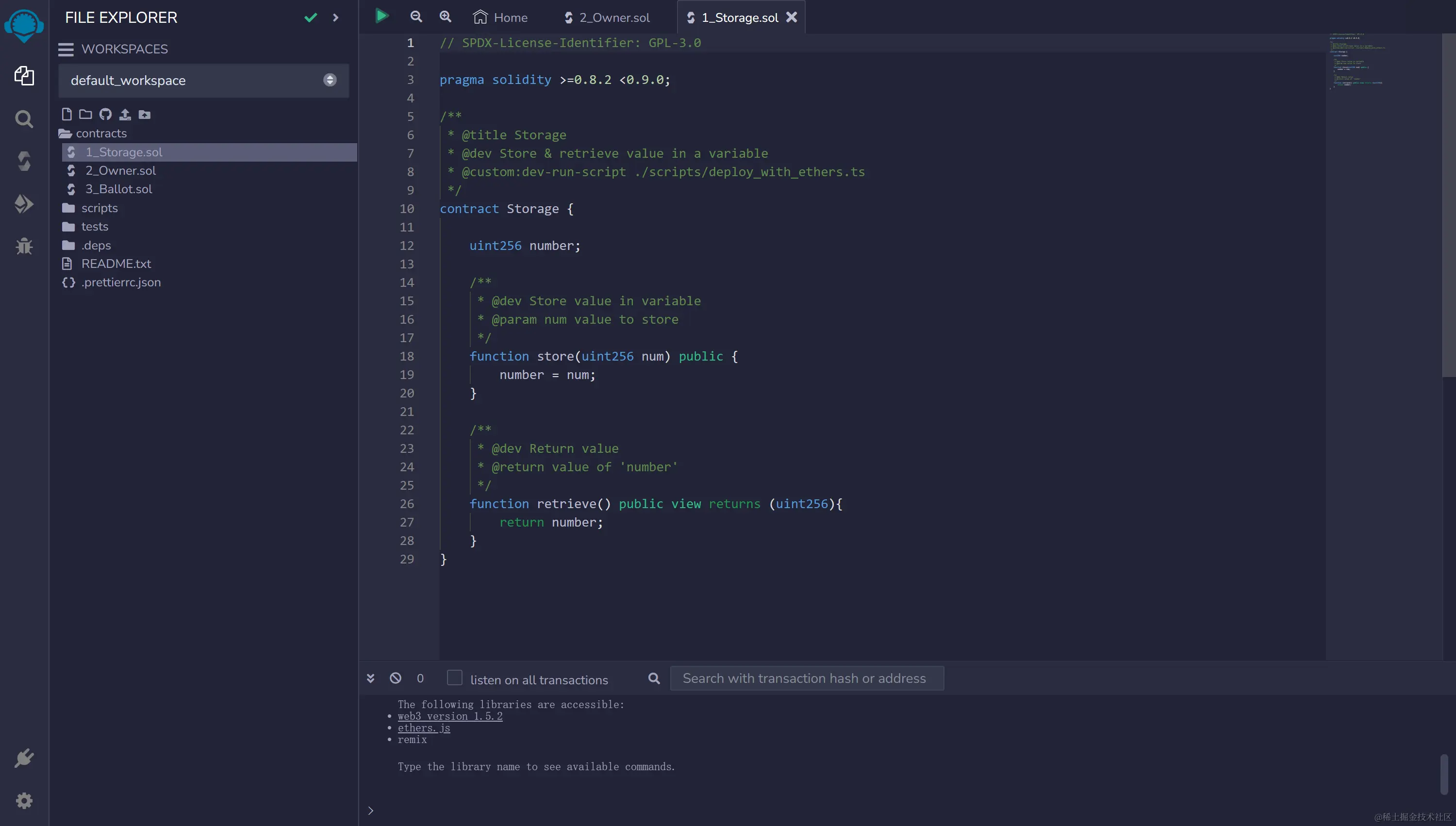Click the function retrieve() declaration
Image resolution: width=1456 pixels, height=826 pixels.
point(656,504)
